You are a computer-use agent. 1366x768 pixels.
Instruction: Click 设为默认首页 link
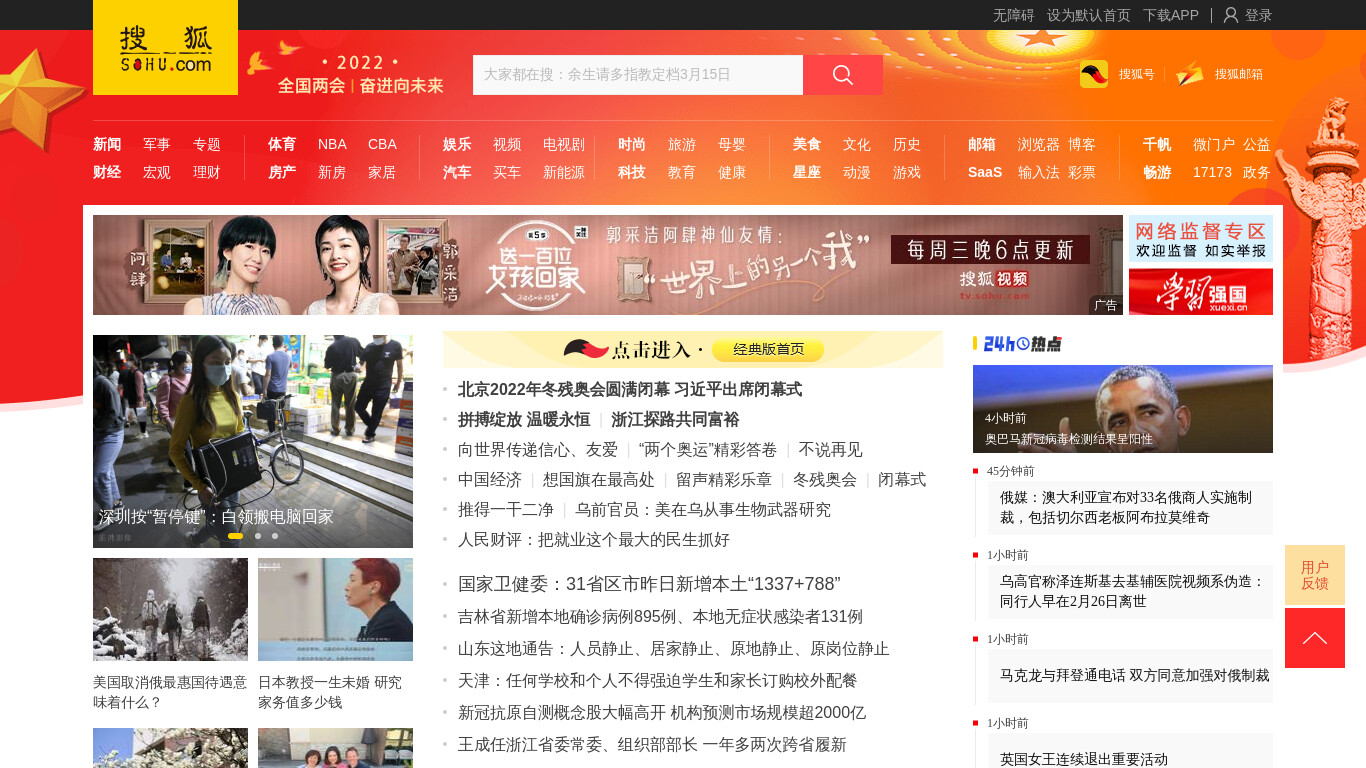pos(1089,15)
